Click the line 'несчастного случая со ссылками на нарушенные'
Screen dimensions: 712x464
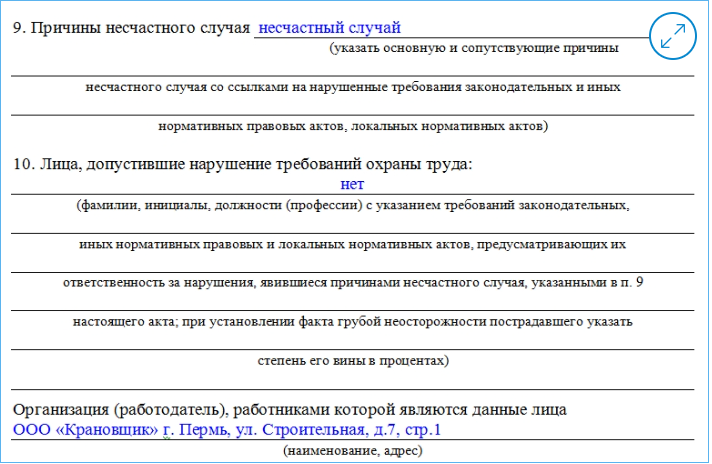tap(353, 87)
